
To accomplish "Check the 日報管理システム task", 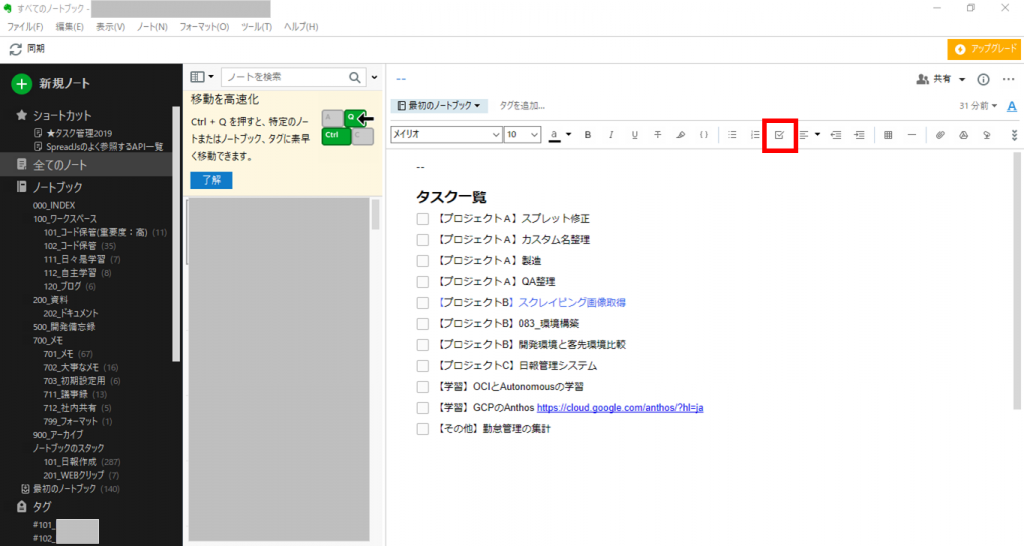I will [423, 366].
